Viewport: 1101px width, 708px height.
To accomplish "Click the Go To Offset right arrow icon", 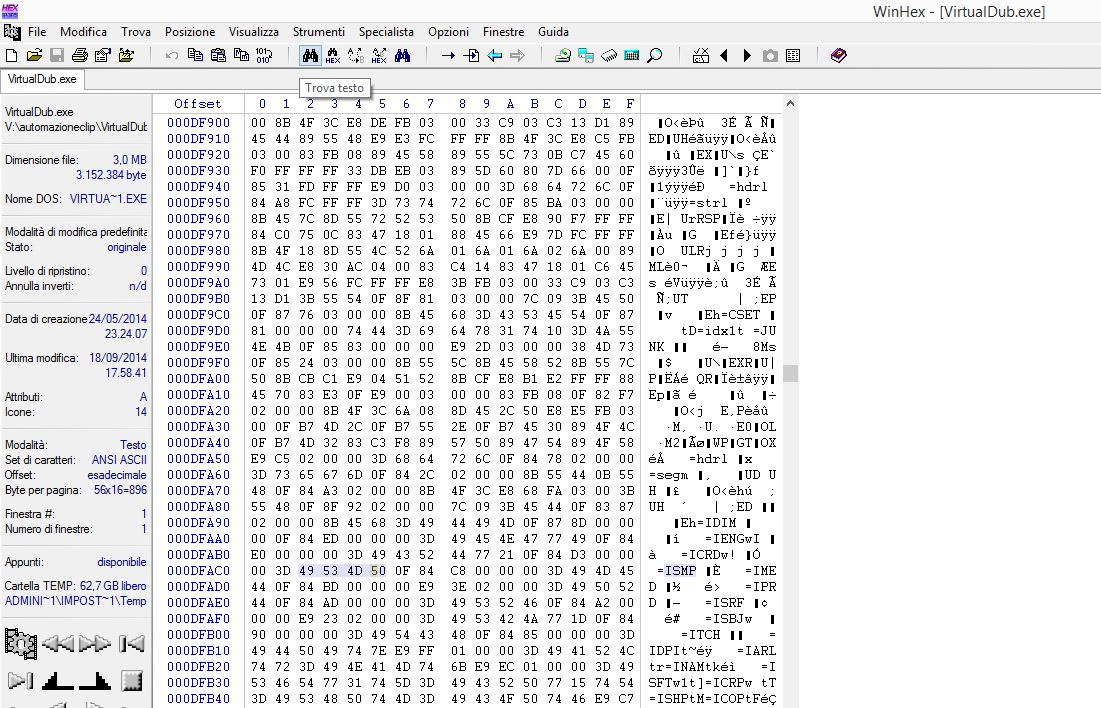I will tap(448, 55).
